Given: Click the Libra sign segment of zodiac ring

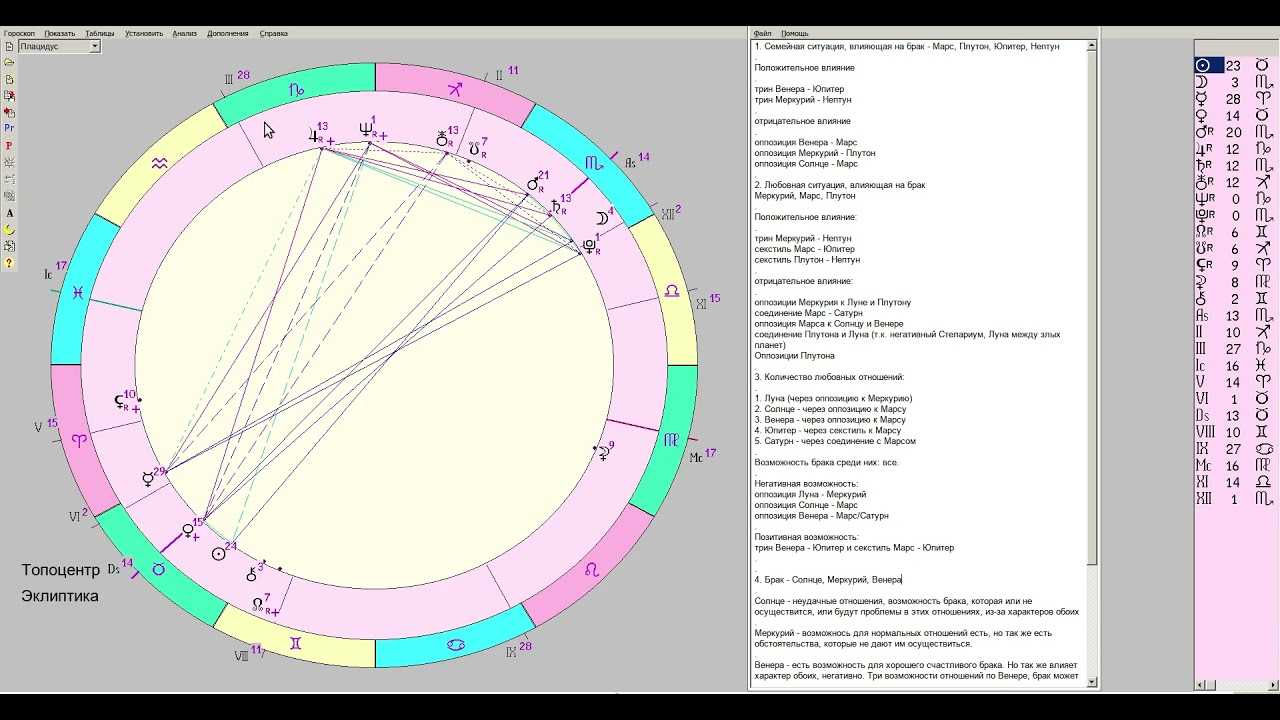Looking at the screenshot, I should (672, 291).
